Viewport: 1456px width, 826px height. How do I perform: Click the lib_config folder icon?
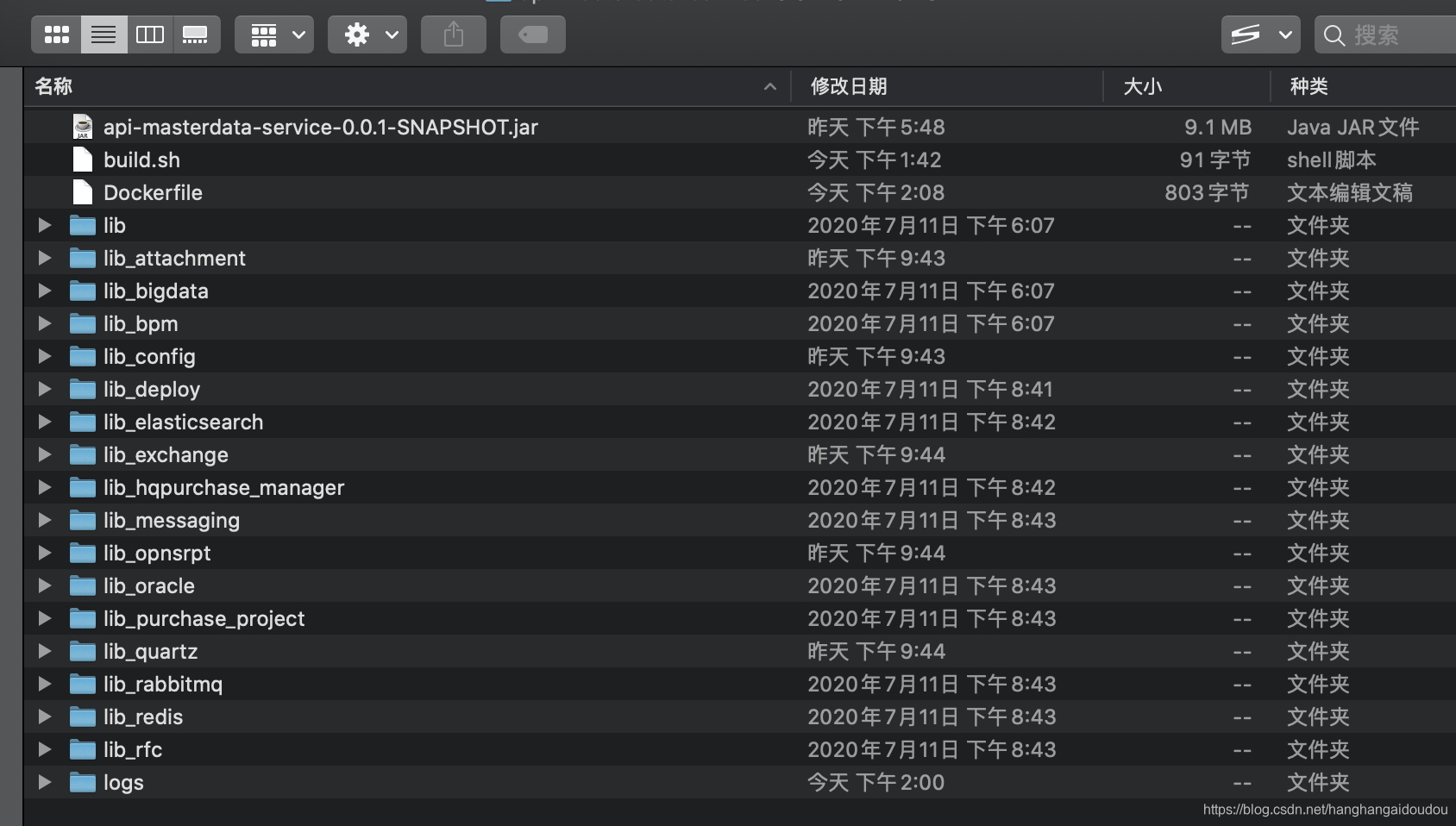tap(83, 356)
